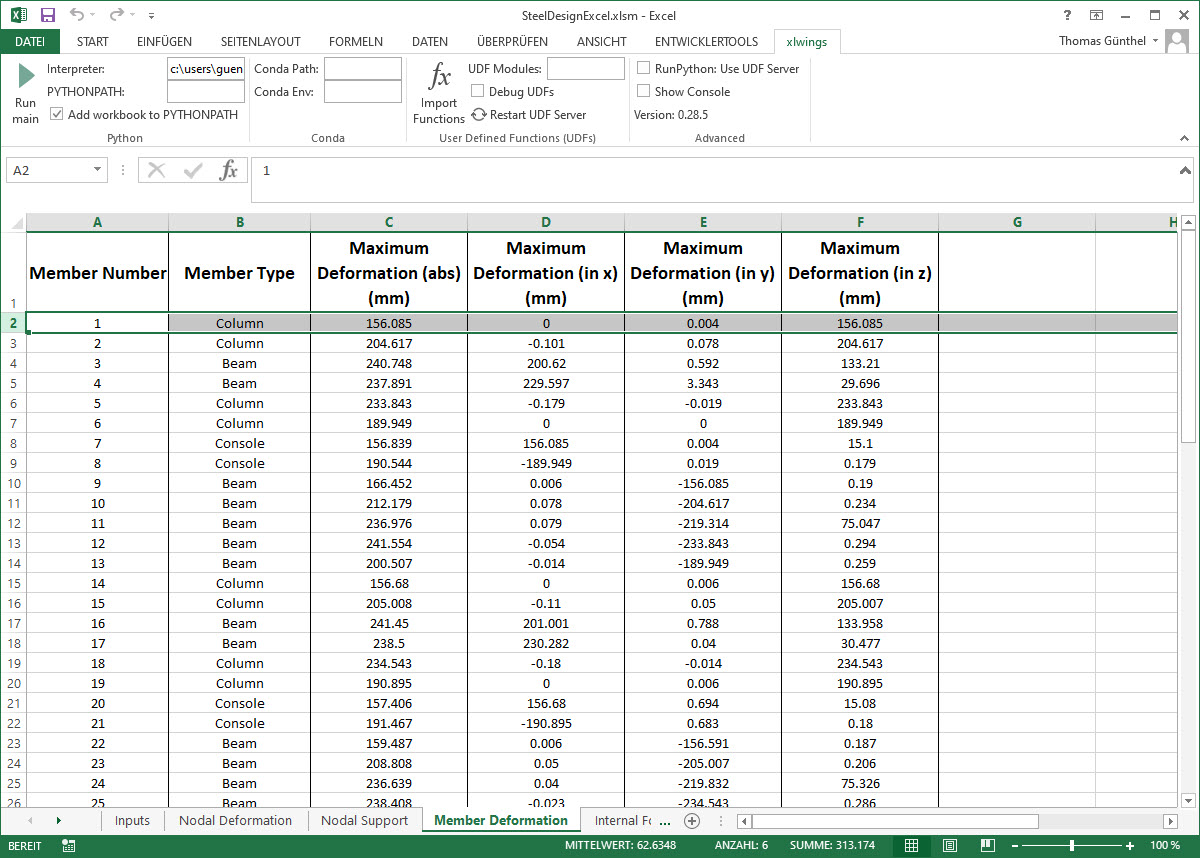The width and height of the screenshot is (1200, 858).
Task: Restart the UDF Server
Action: [481, 114]
